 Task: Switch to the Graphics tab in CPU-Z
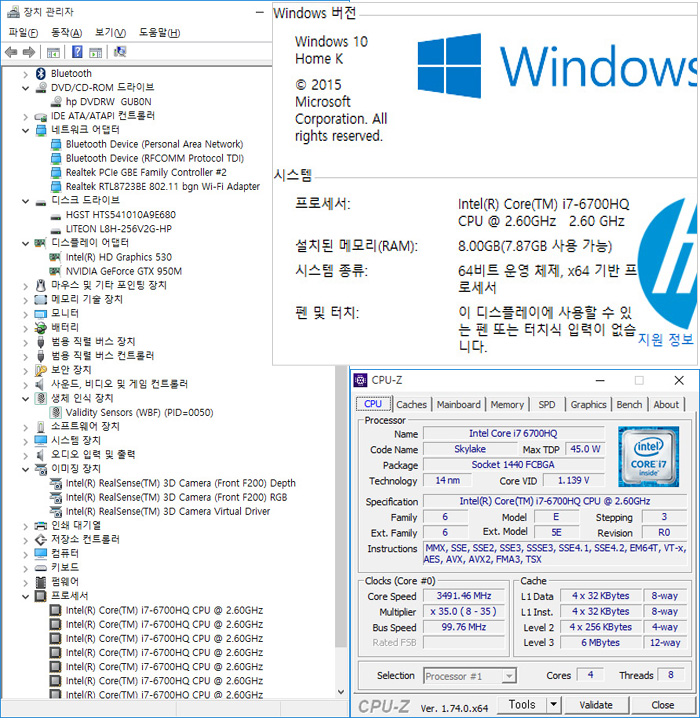(x=588, y=405)
